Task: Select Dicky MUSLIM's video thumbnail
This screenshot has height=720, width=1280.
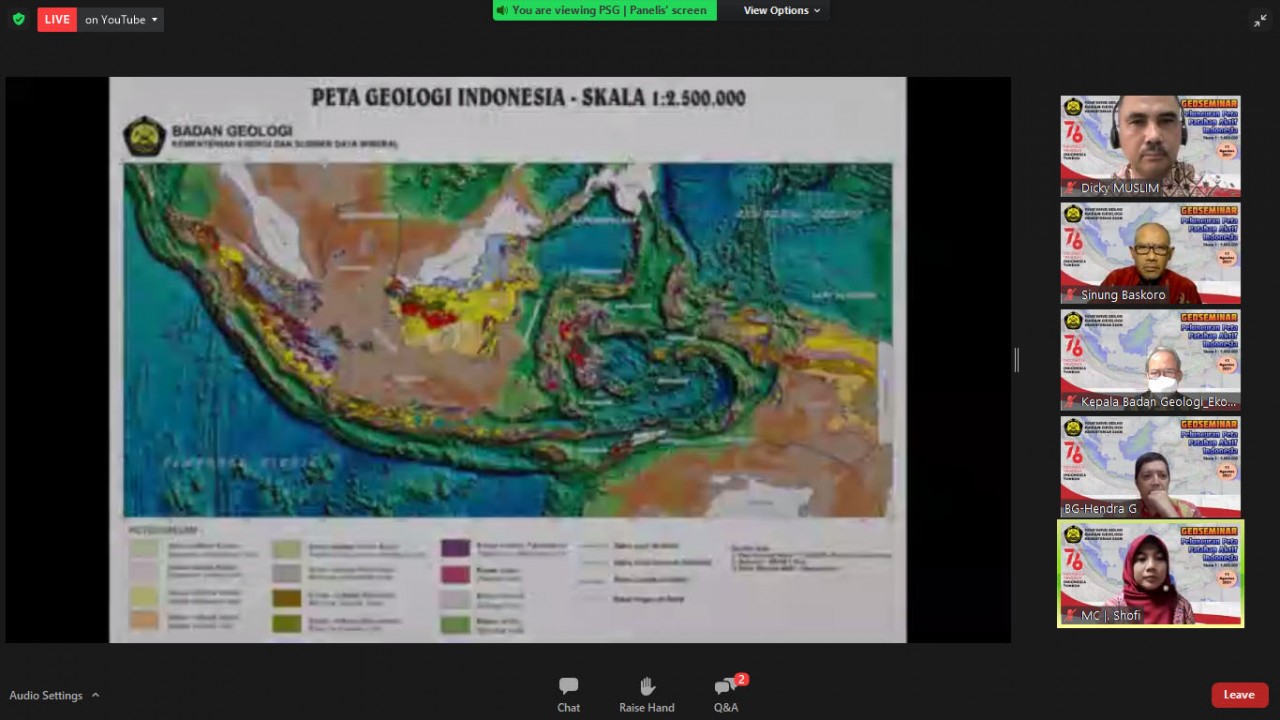Action: tap(1150, 145)
